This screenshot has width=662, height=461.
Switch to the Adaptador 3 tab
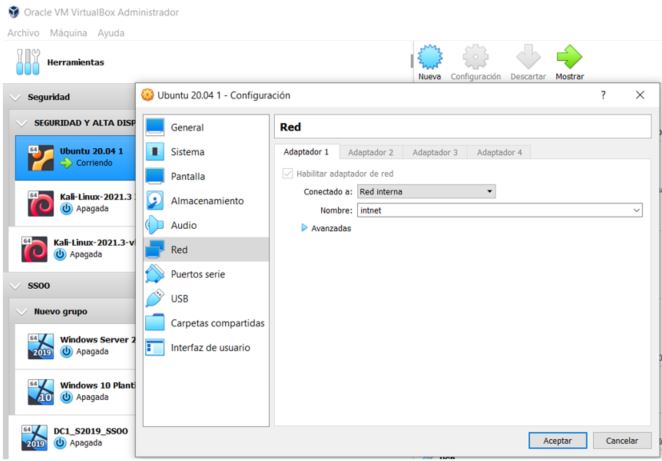tap(435, 152)
